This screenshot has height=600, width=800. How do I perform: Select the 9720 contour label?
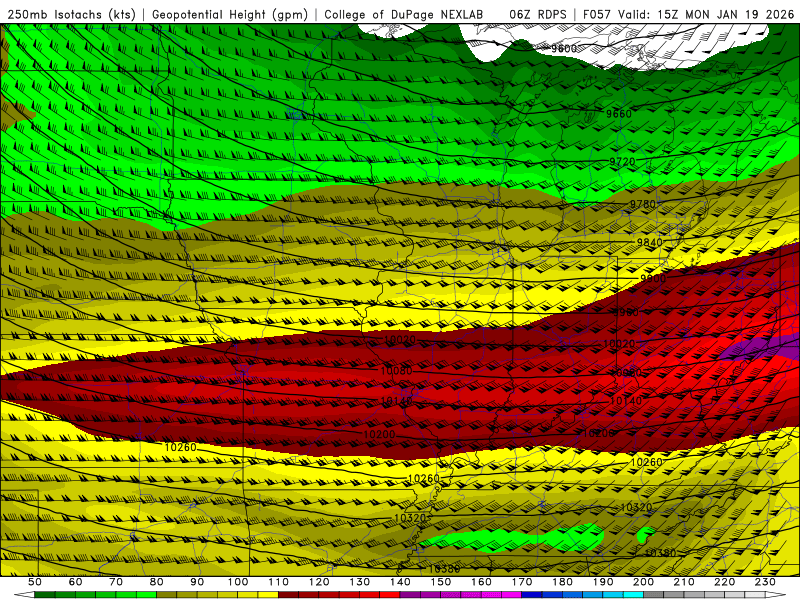tap(622, 162)
